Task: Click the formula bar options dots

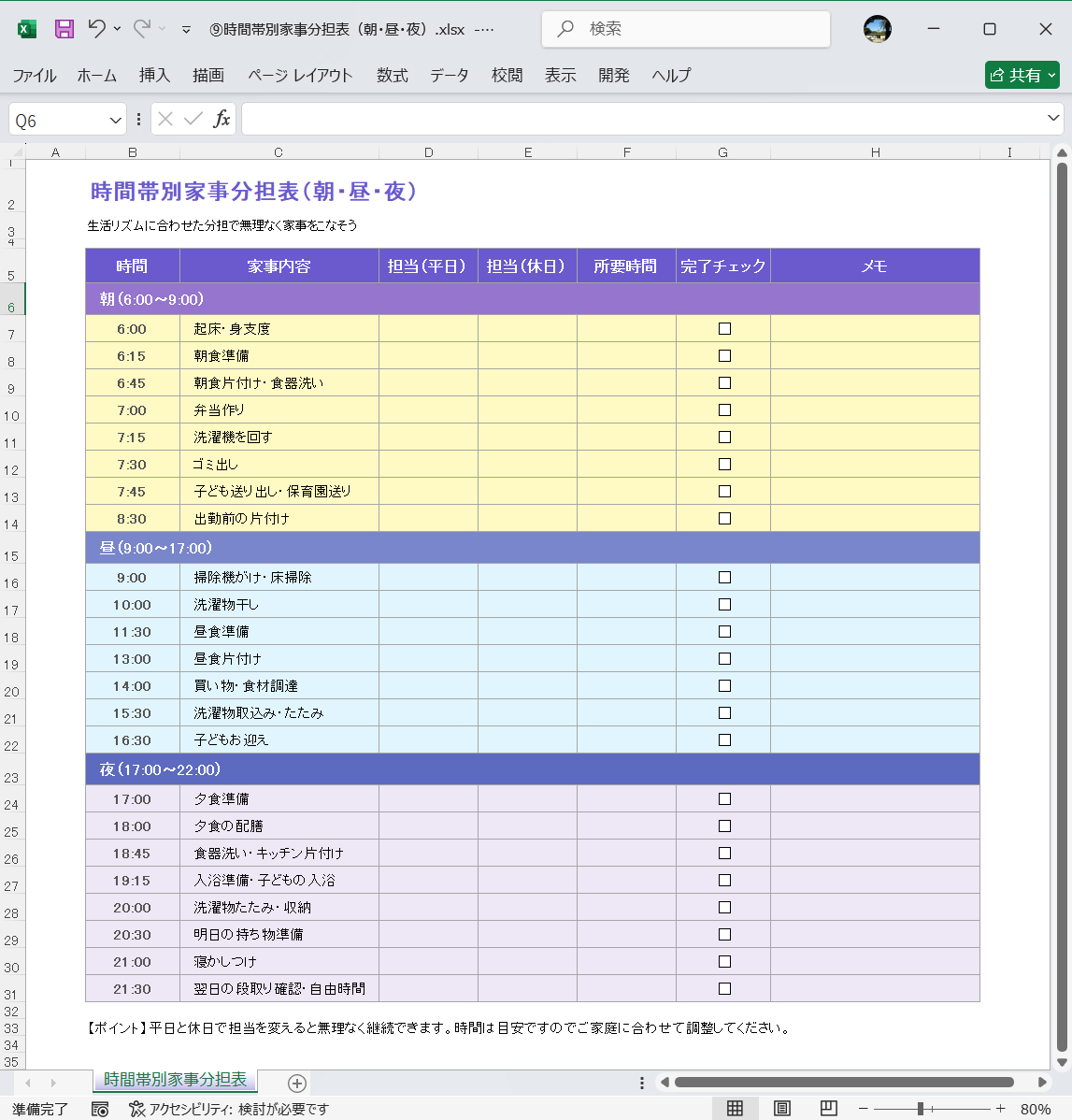Action: tap(138, 120)
